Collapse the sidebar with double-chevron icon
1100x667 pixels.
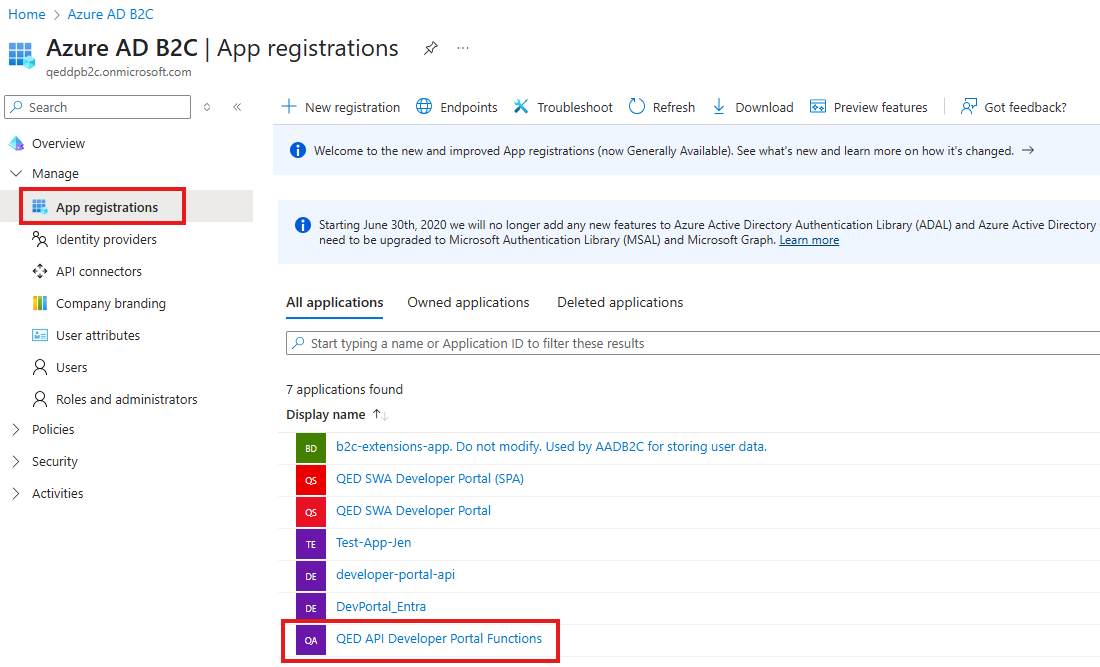tap(237, 107)
